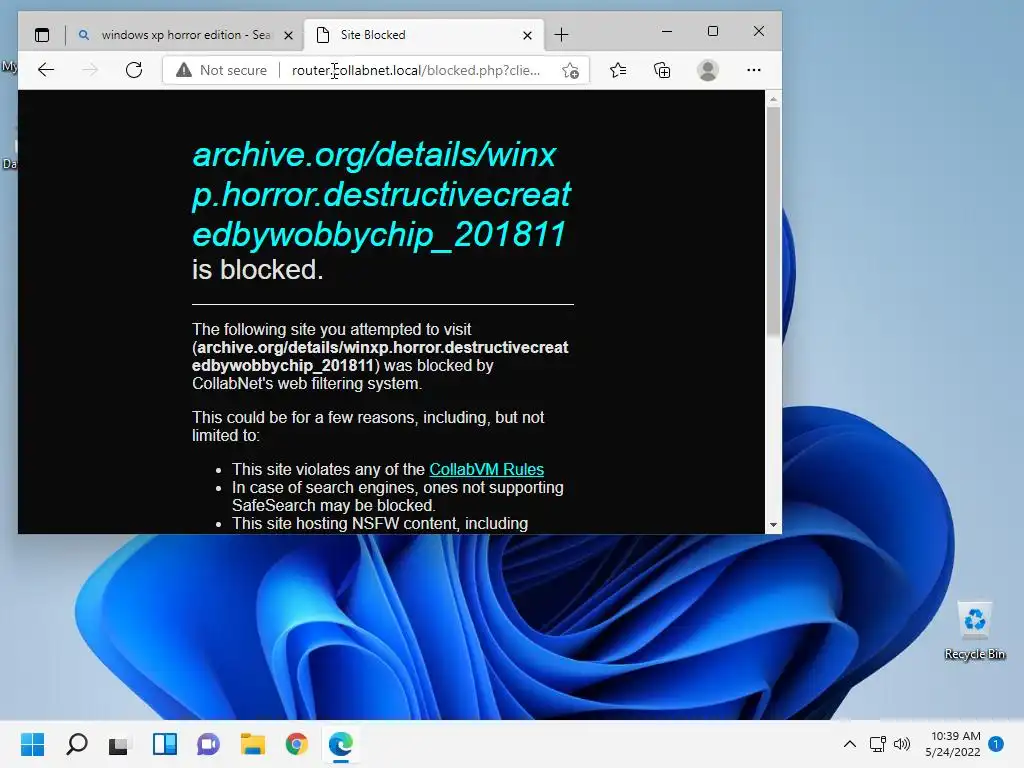The width and height of the screenshot is (1024, 768).
Task: Show hidden system tray icons
Action: tap(850, 744)
